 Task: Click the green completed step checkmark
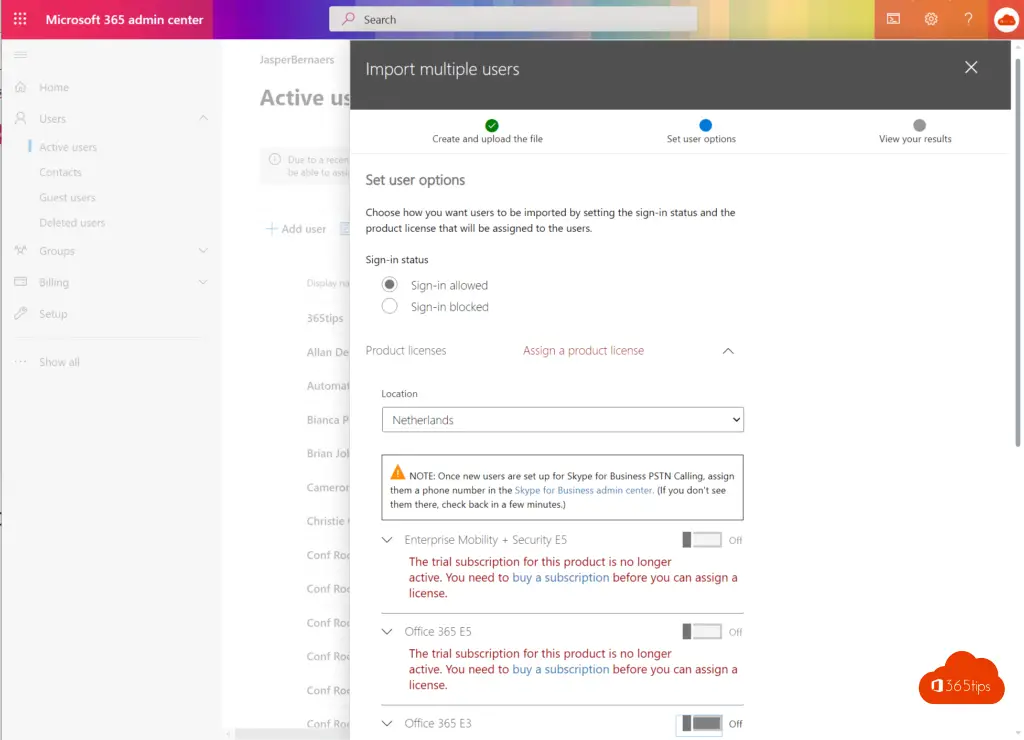tap(492, 125)
